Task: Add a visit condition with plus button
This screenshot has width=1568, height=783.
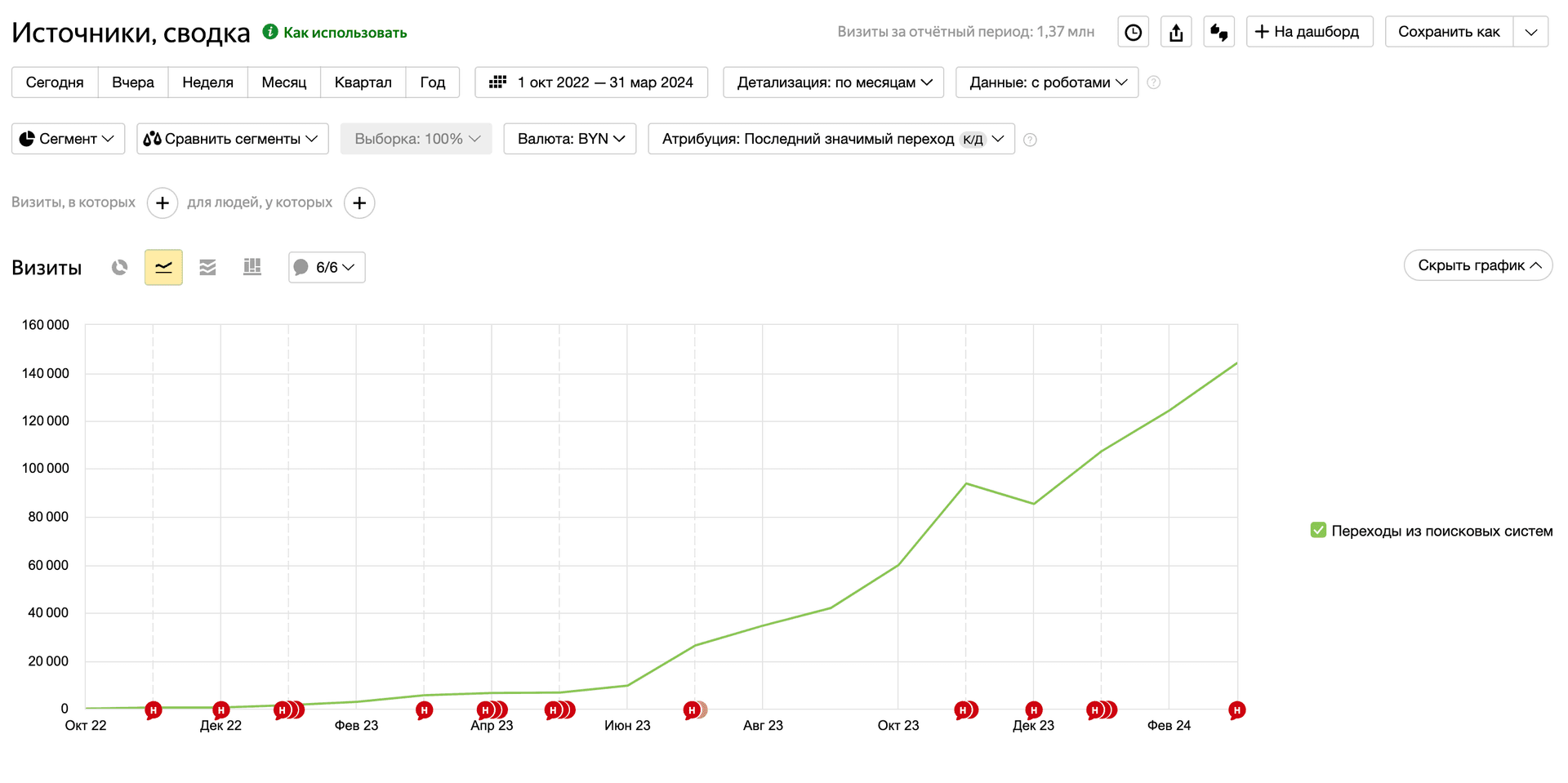Action: [163, 202]
